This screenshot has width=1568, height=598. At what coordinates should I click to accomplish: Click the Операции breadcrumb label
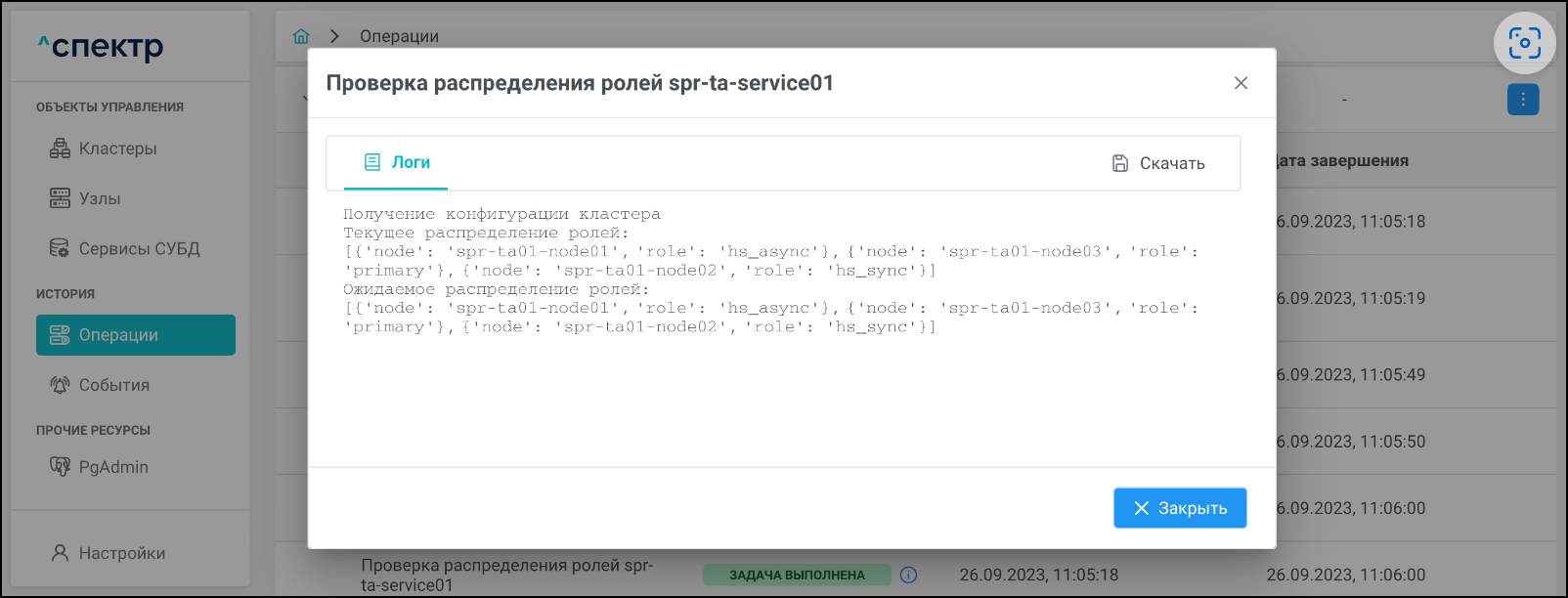[399, 36]
